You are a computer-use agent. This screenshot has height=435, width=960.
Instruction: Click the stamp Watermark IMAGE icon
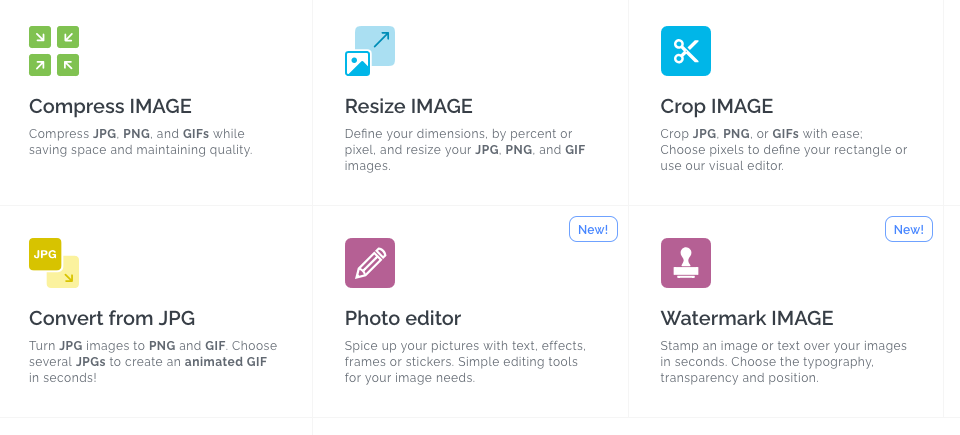click(x=685, y=263)
